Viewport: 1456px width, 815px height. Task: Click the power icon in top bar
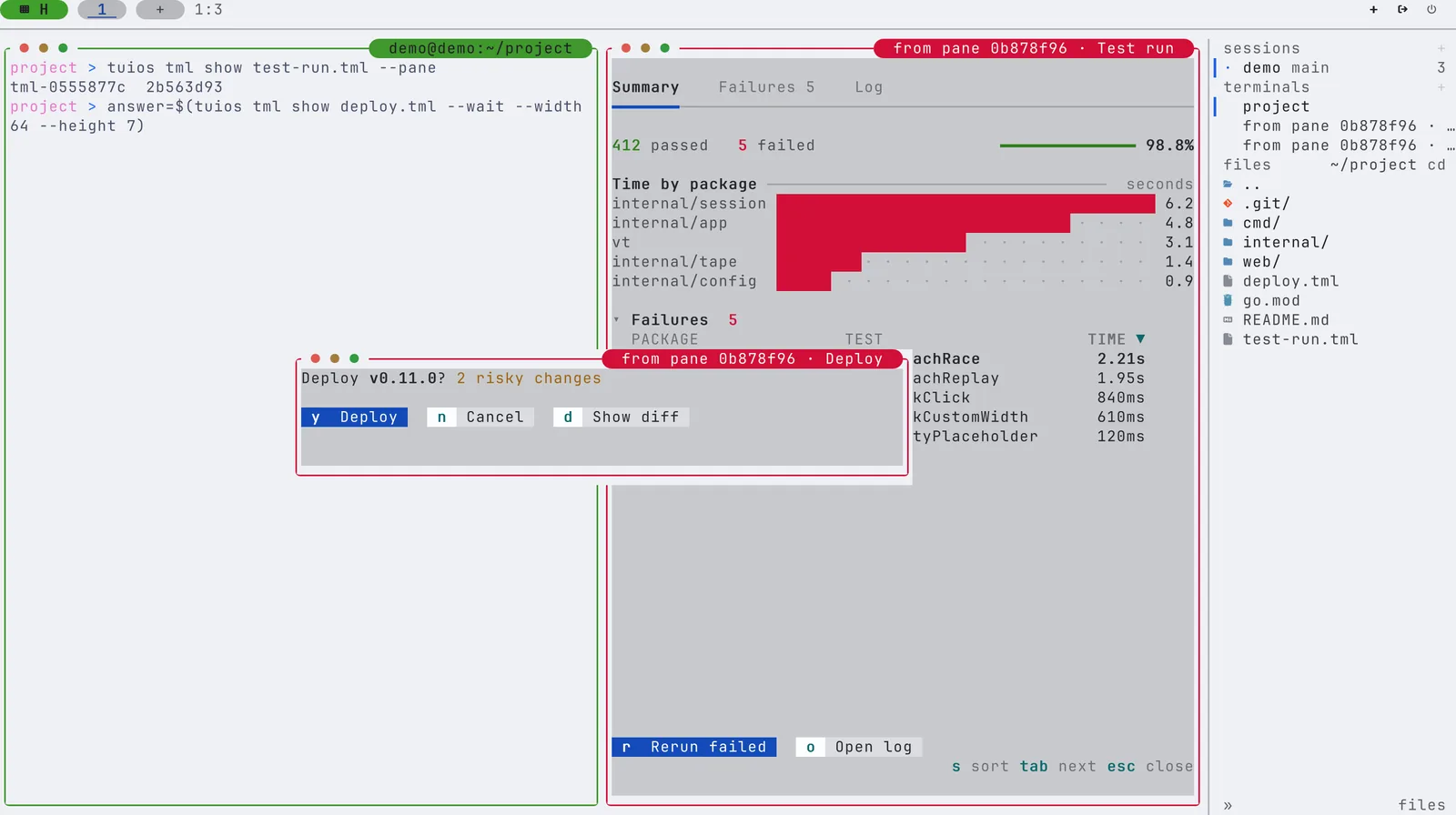pyautogui.click(x=1431, y=10)
